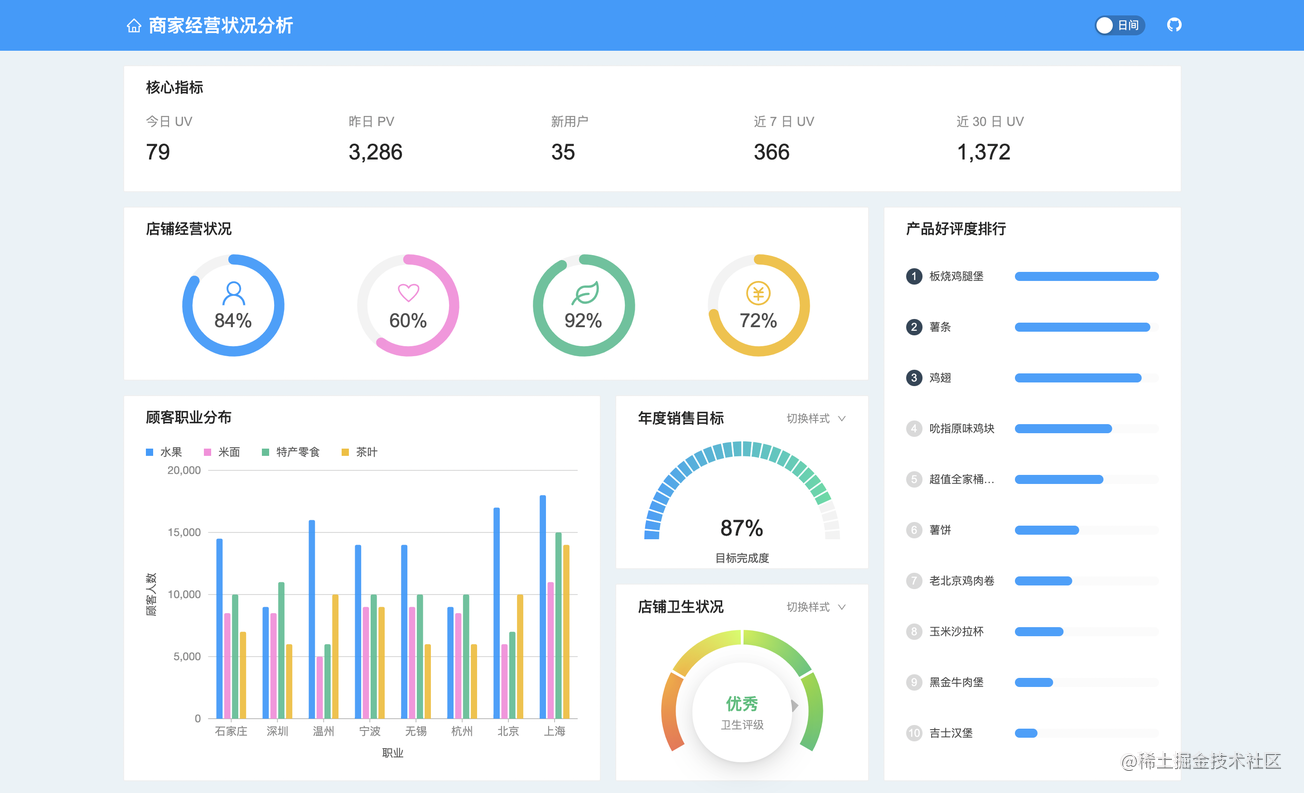The image size is (1304, 793).
Task: Click the 板烧鸡腿堡 rating progress bar
Action: pos(1086,277)
